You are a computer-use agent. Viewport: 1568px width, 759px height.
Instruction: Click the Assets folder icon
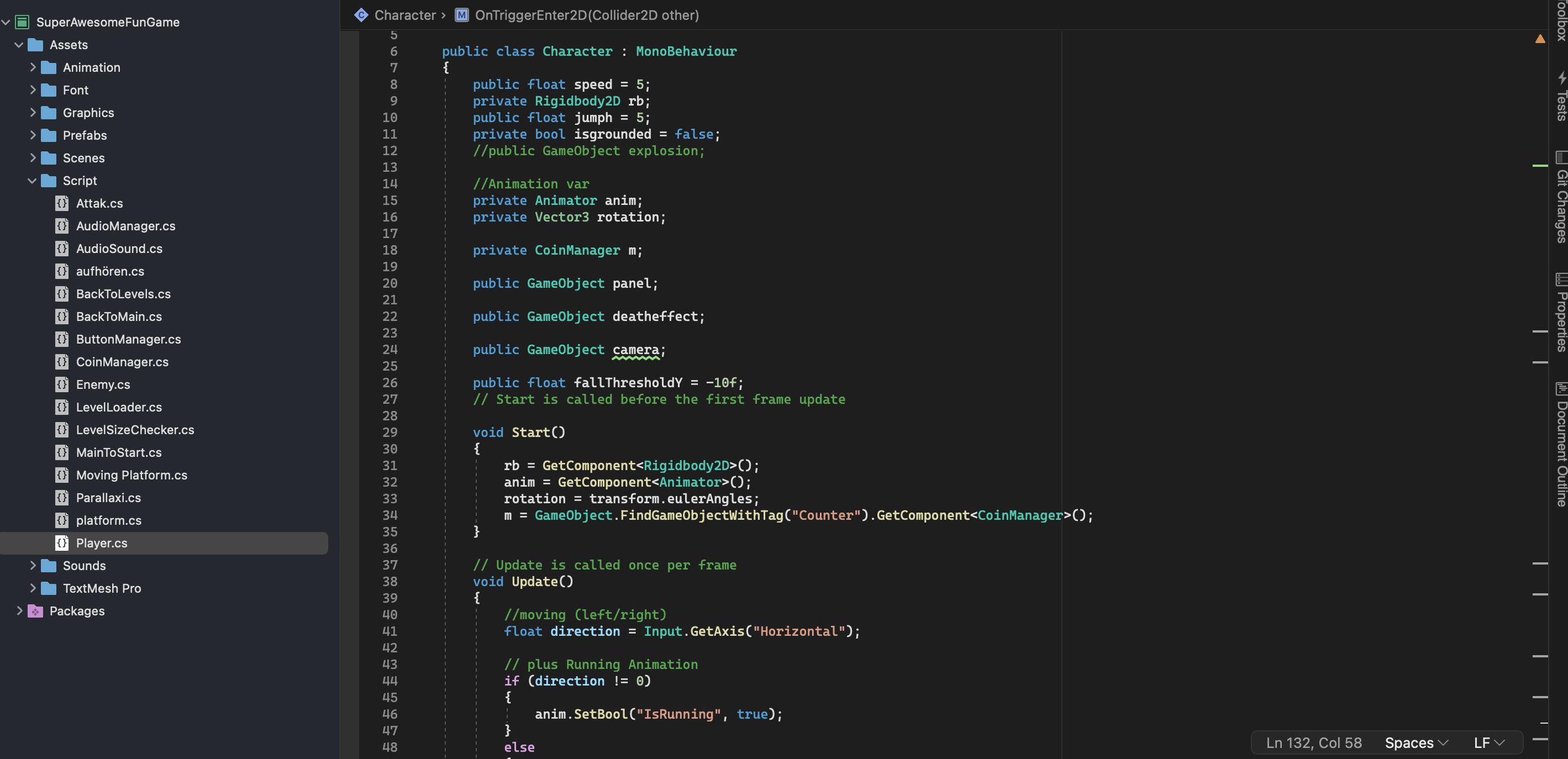coord(35,45)
